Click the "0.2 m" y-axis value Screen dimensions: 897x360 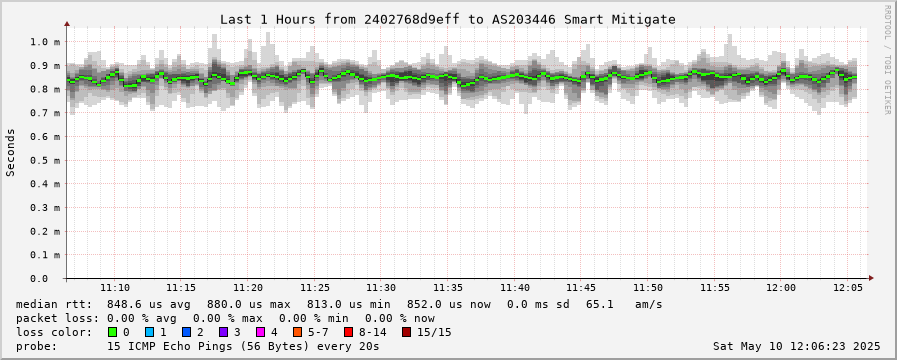45,231
